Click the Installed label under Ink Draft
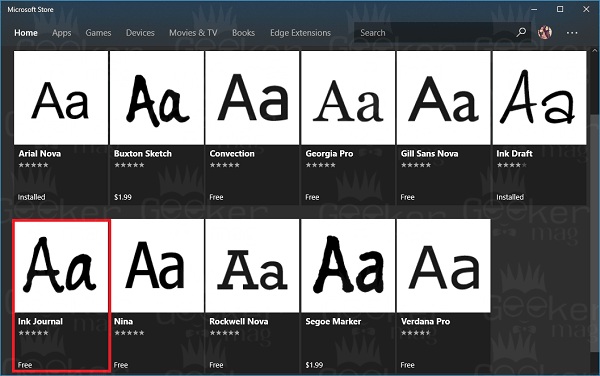This screenshot has width=600, height=376. click(510, 197)
